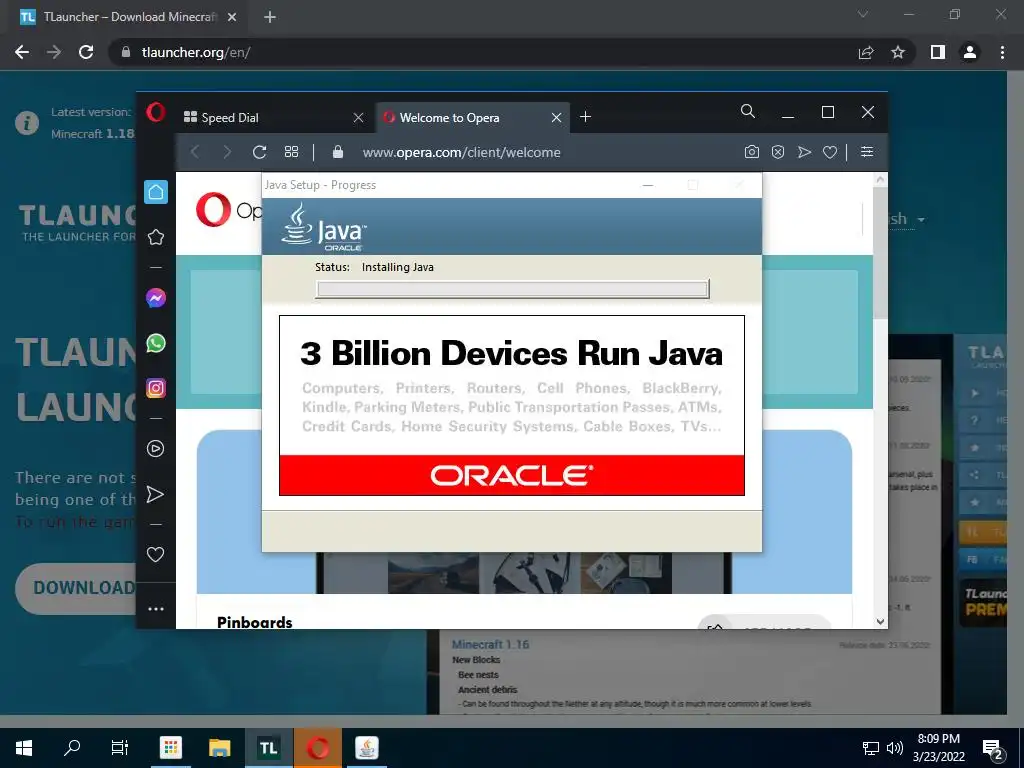Close the Welcome to Opera tab

click(556, 118)
